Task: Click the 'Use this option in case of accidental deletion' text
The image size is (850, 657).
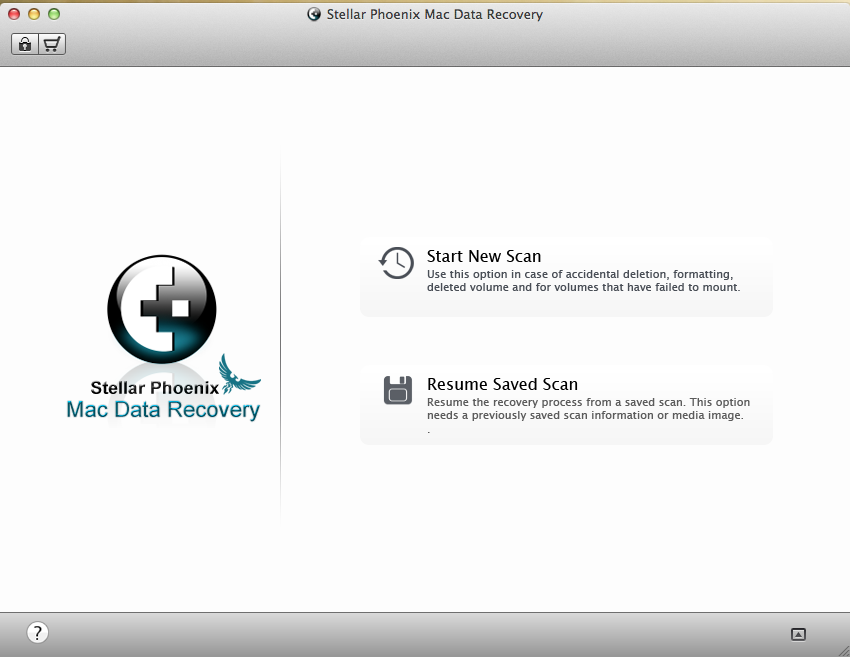Action: (x=583, y=281)
